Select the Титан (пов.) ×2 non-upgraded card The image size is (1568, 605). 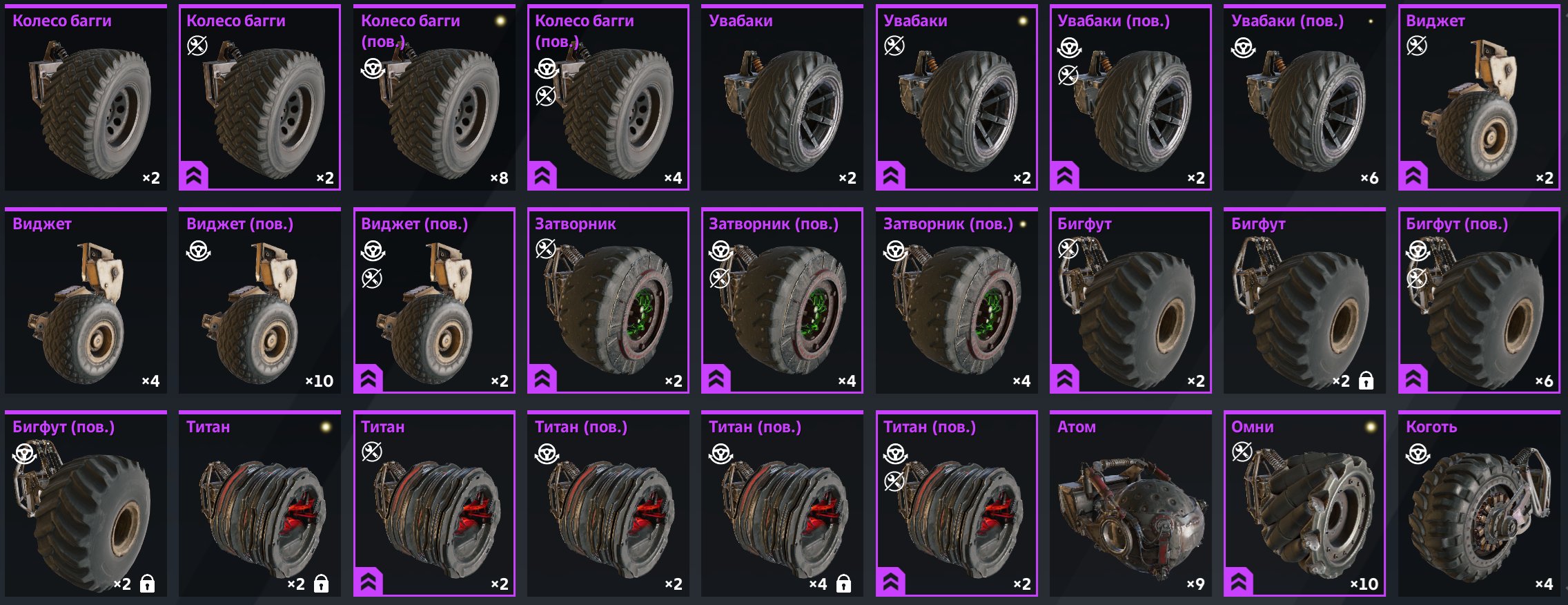click(x=608, y=503)
